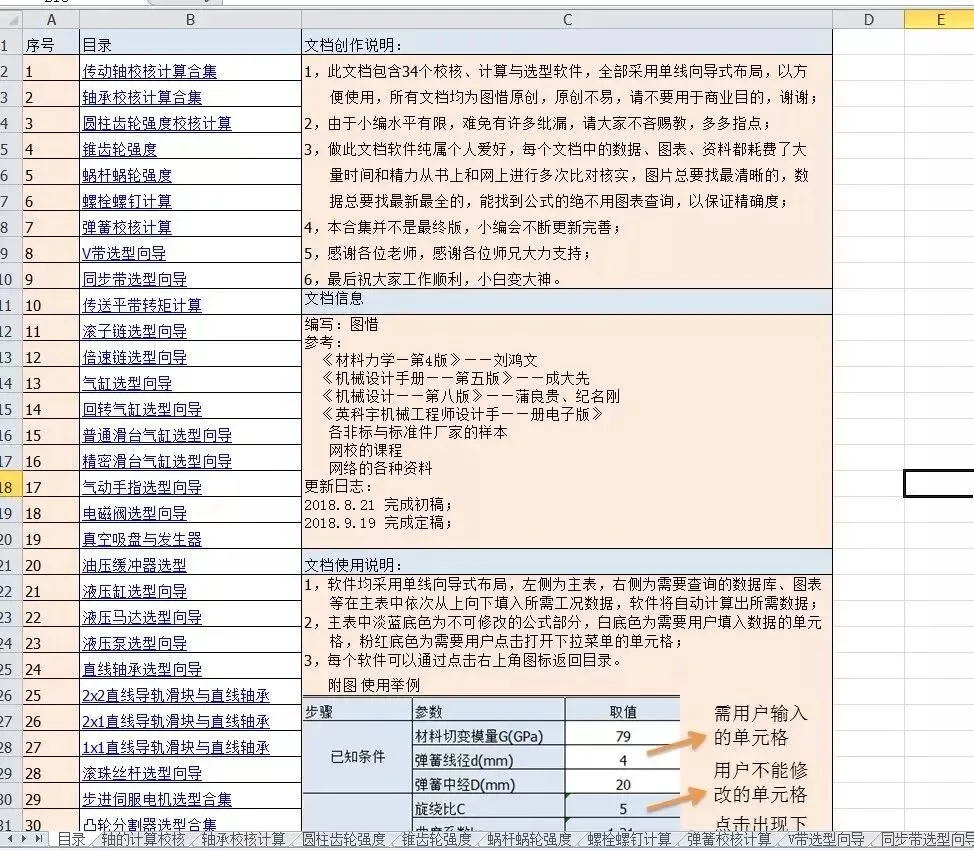Open the 同步带选型向导 link in column B
This screenshot has width=974, height=850.
click(x=135, y=280)
